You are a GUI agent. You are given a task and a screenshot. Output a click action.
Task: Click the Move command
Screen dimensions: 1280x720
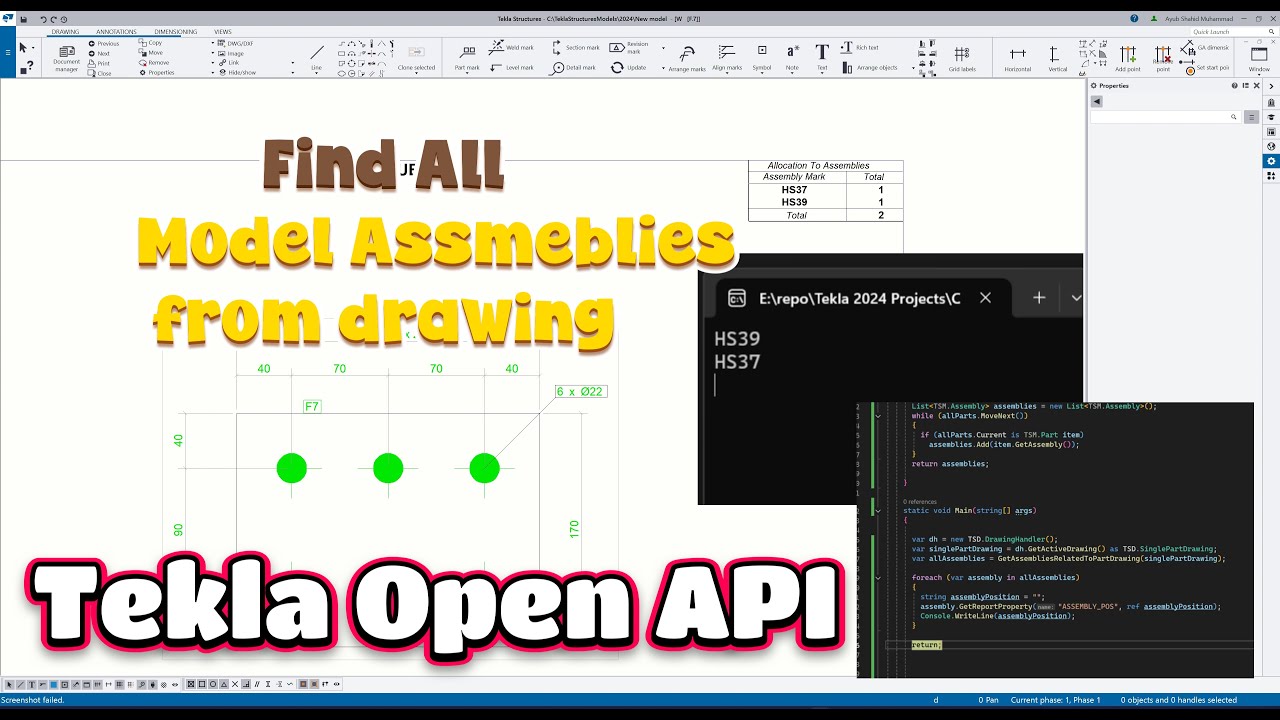(151, 53)
